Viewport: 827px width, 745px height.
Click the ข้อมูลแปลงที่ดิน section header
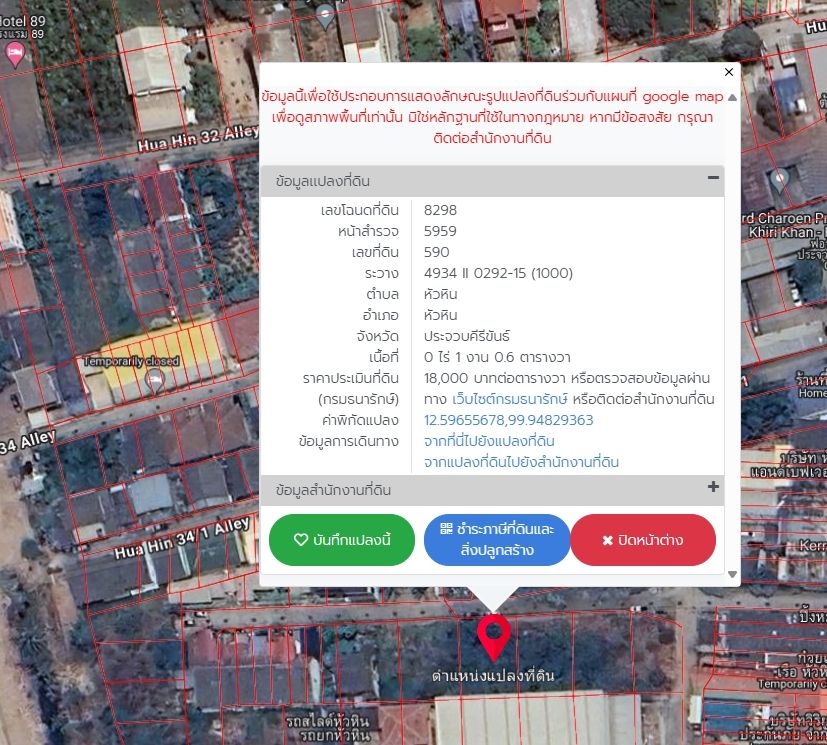tap(492, 181)
